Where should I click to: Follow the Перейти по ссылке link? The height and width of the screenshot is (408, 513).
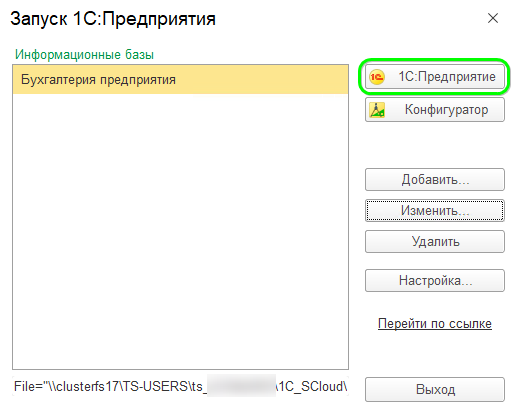tap(435, 324)
